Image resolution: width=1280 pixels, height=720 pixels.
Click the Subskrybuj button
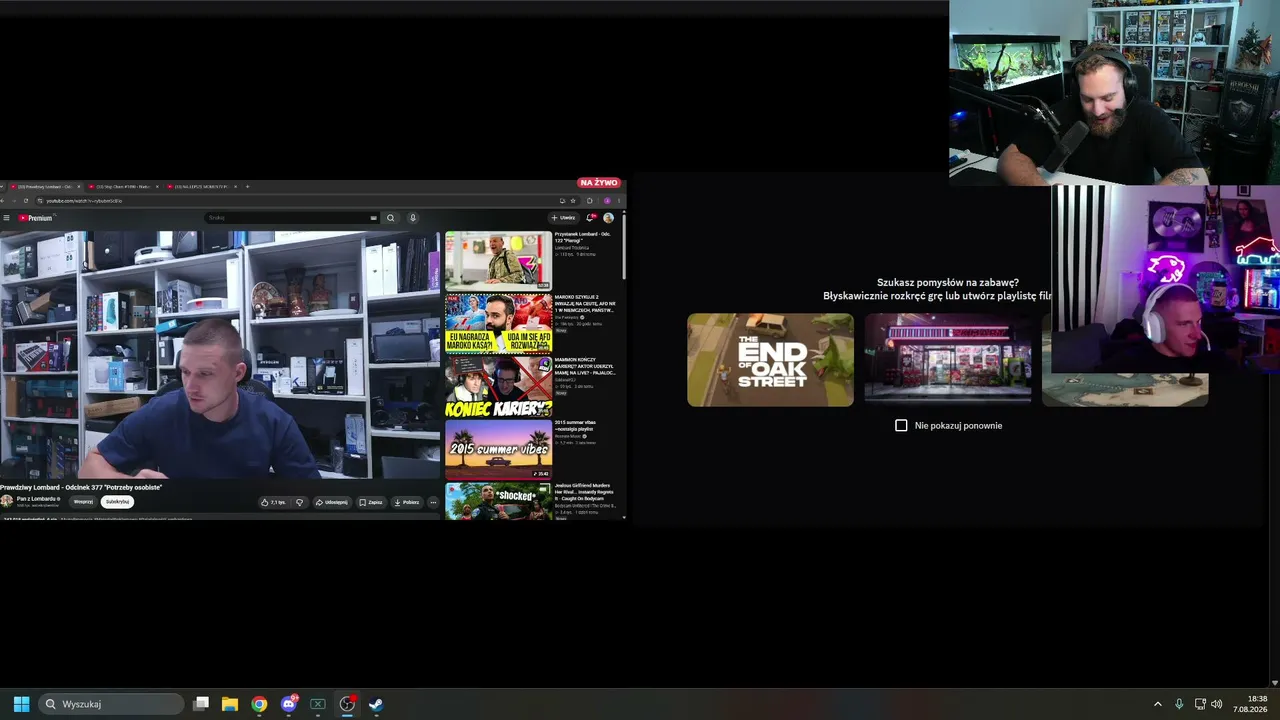click(x=117, y=502)
